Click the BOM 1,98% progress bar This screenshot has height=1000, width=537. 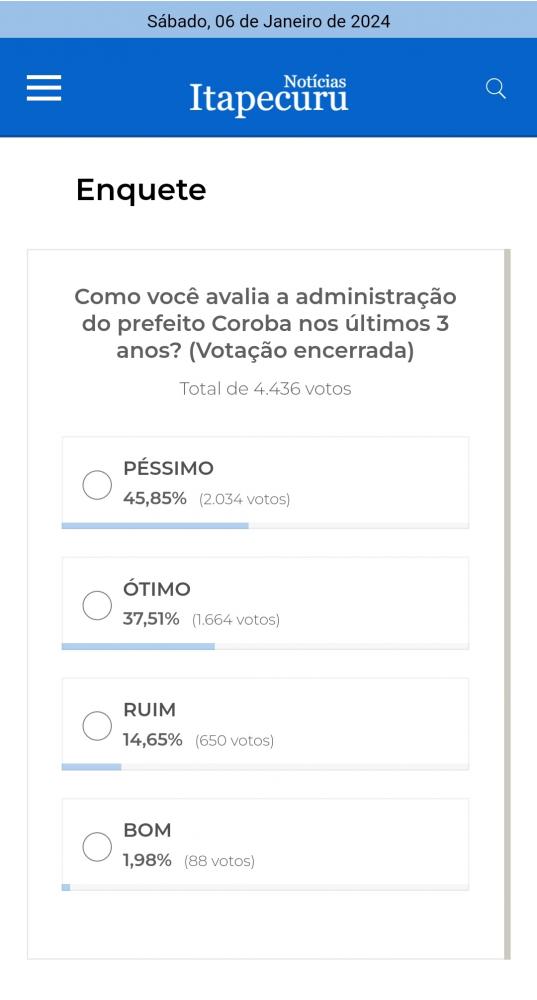(x=265, y=887)
